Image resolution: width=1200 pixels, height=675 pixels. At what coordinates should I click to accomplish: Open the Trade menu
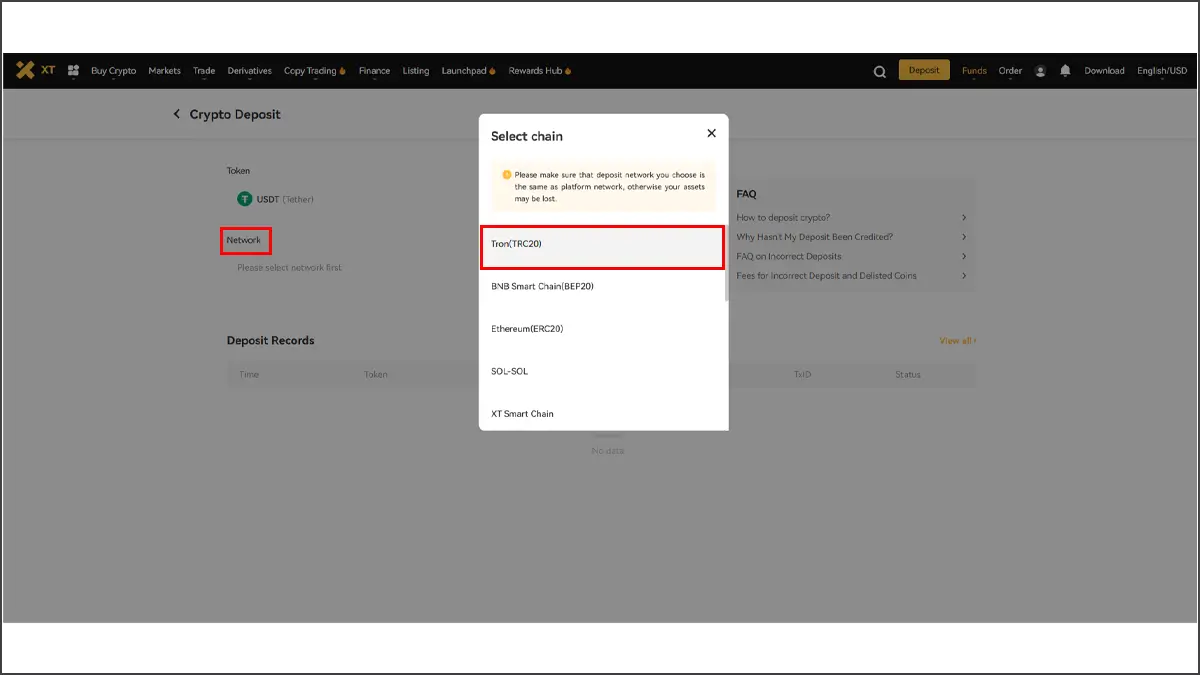click(x=204, y=71)
